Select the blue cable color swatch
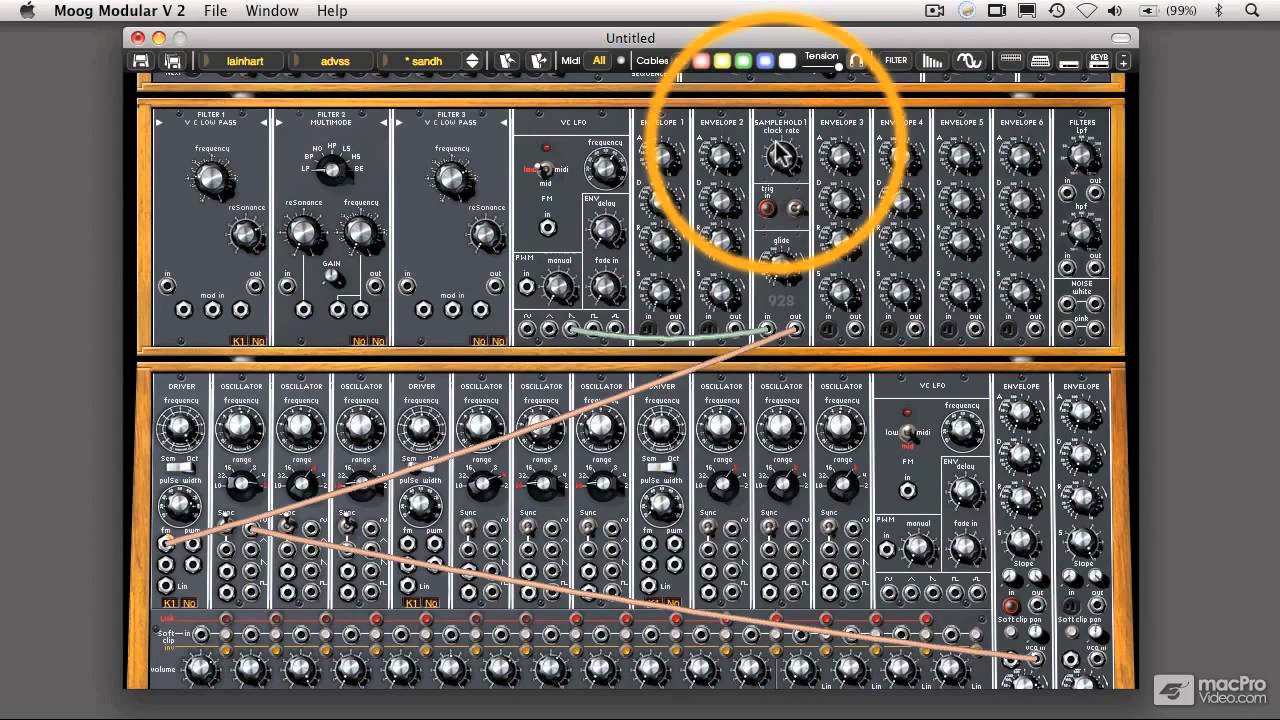Viewport: 1280px width, 720px height. [x=765, y=61]
